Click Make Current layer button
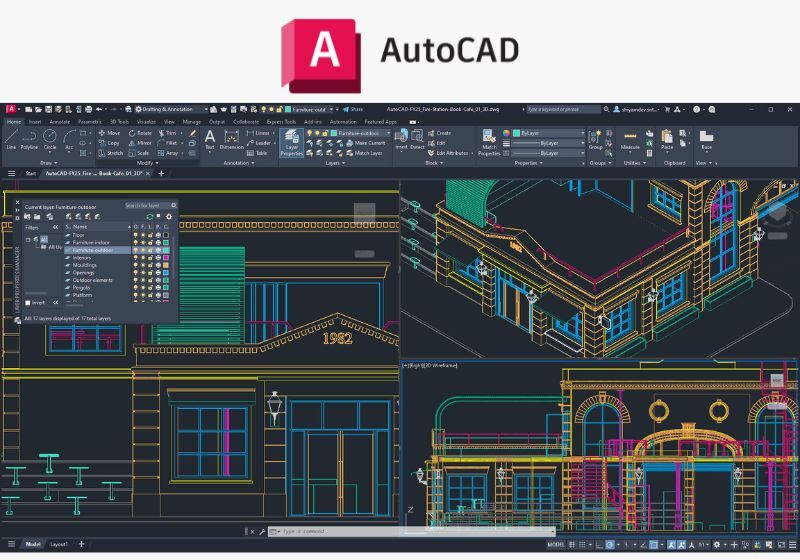Viewport: 800px width, 560px height. tap(365, 143)
